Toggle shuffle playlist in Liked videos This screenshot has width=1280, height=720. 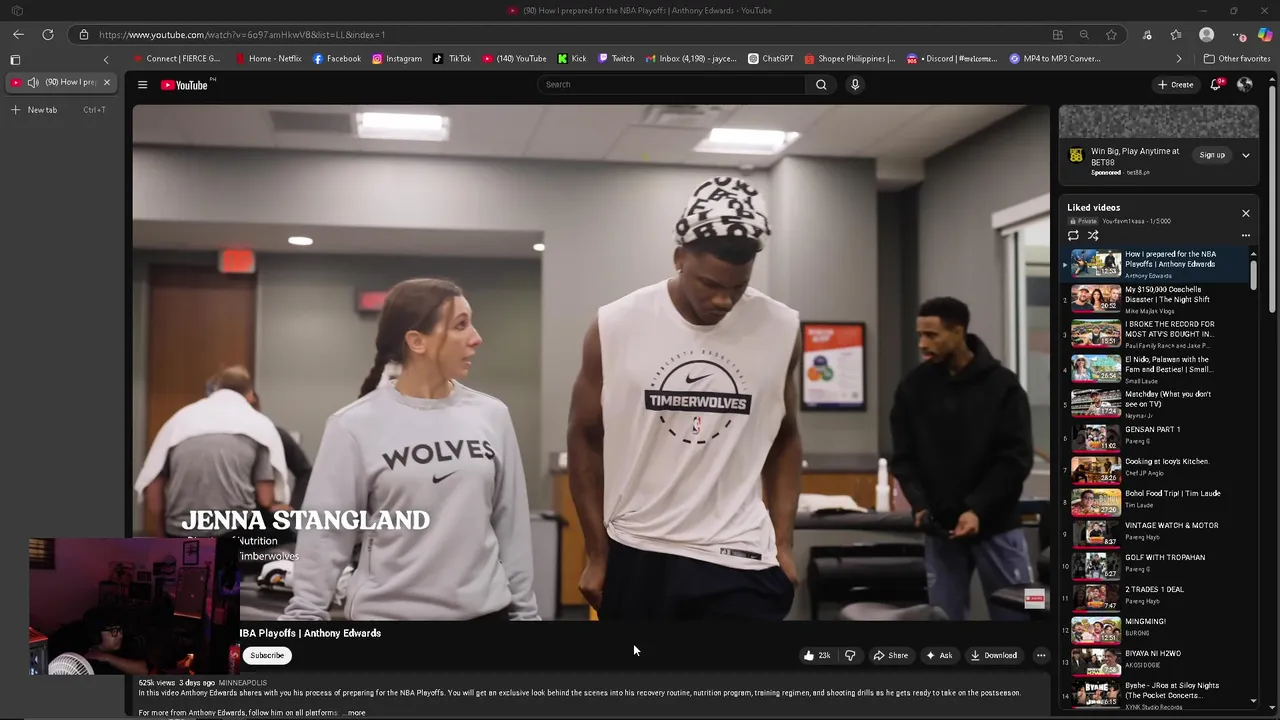pos(1093,236)
